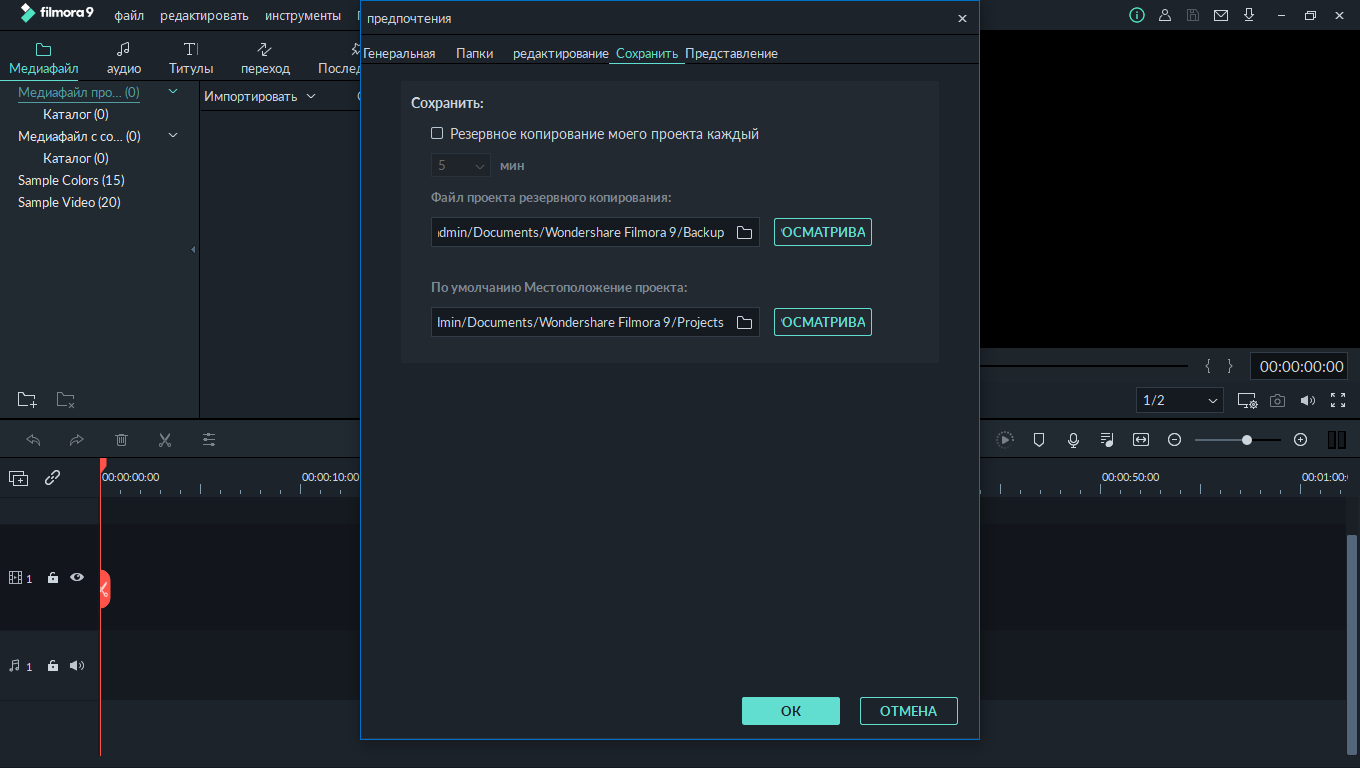Toggle visibility eye on video track 1
The image size is (1360, 768).
tap(77, 578)
